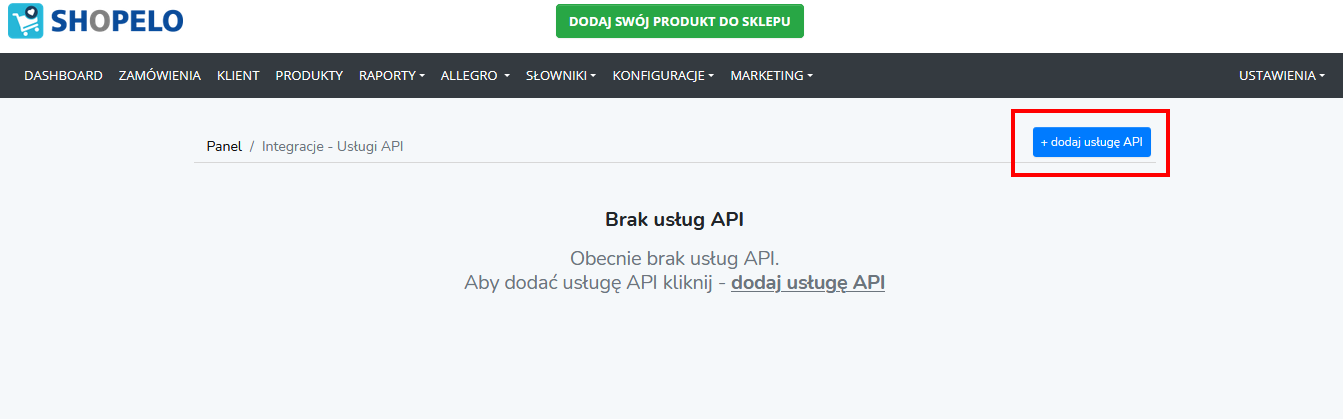
Task: Go to ZAMÓWIENIA in the navigation bar
Action: [x=160, y=75]
